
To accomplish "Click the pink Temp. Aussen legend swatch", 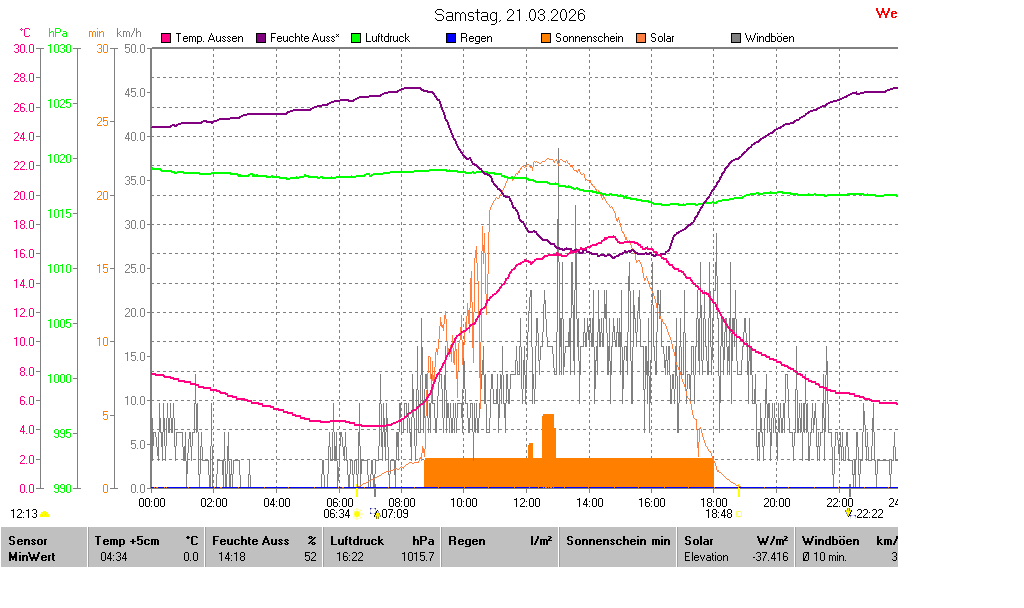I will [x=166, y=38].
